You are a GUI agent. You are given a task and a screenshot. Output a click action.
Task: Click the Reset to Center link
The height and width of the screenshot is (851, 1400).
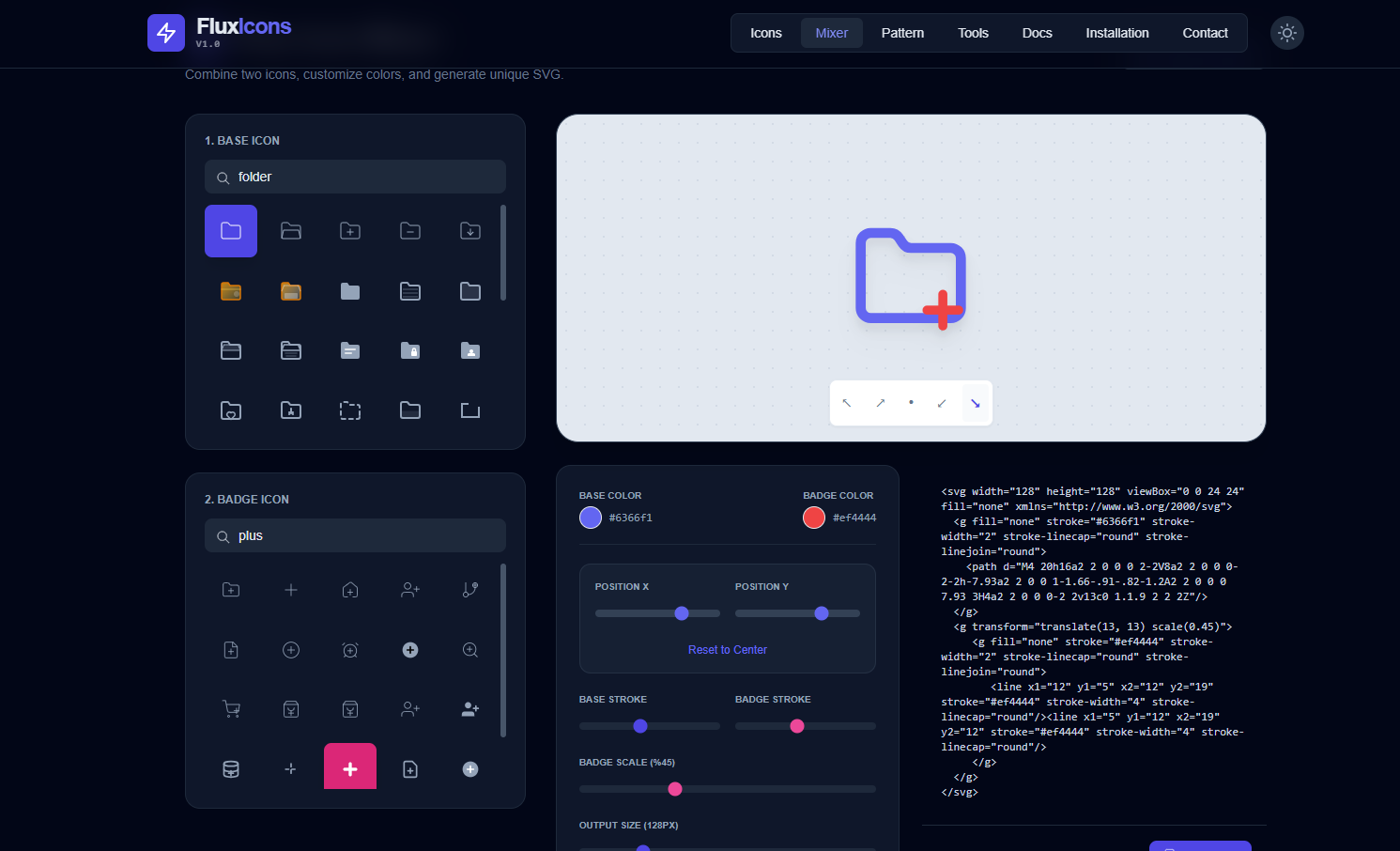pos(727,649)
